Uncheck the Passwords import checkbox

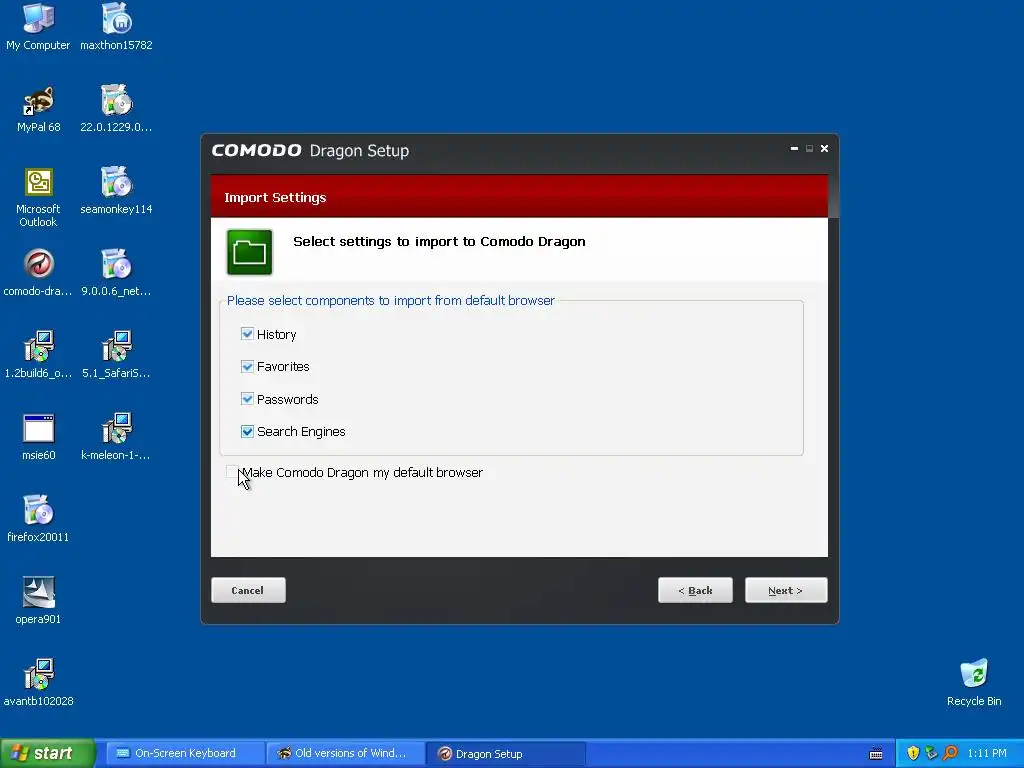click(x=247, y=399)
